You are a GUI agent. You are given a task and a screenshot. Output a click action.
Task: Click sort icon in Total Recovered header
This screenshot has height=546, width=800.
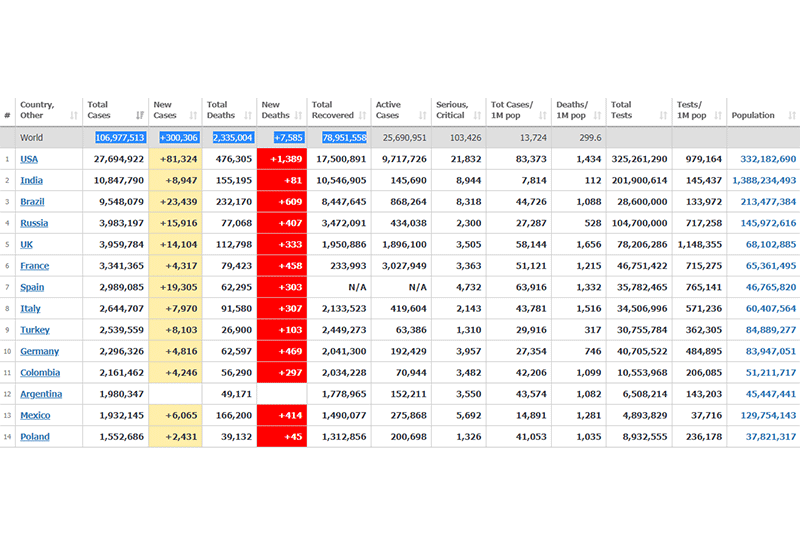pyautogui.click(x=363, y=116)
